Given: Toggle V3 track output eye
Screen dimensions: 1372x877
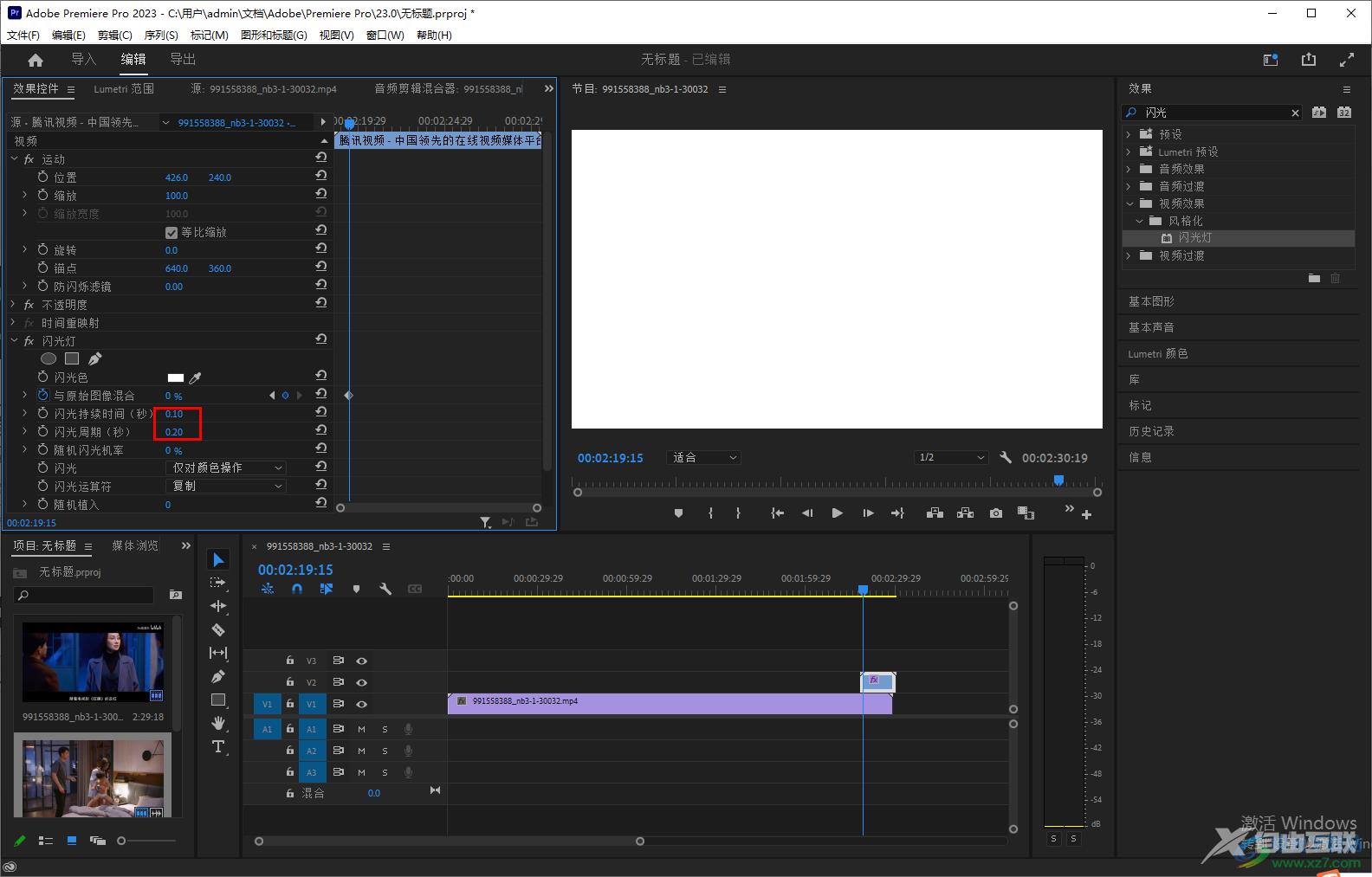Looking at the screenshot, I should 362,661.
